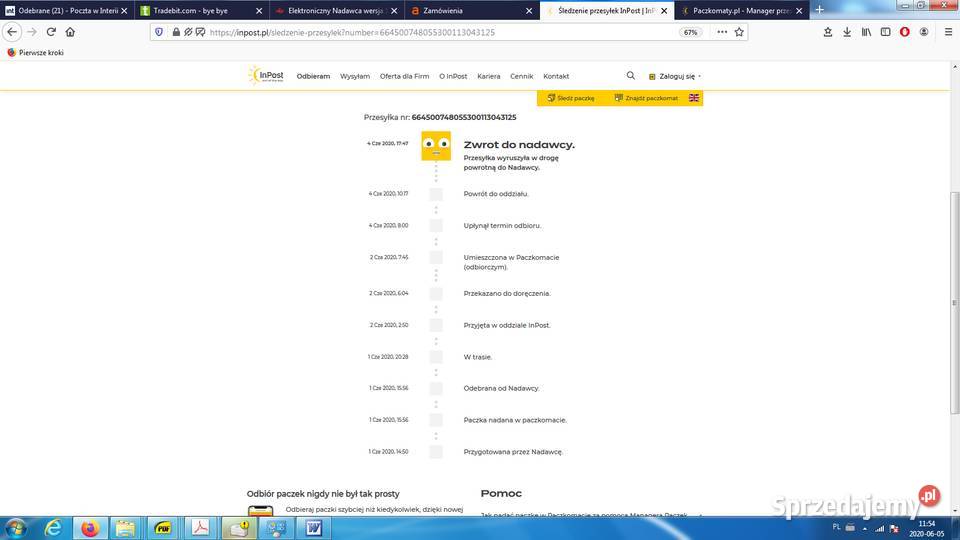Click the yellow PDF app on taskbar
The width and height of the screenshot is (960, 540).
[x=163, y=528]
